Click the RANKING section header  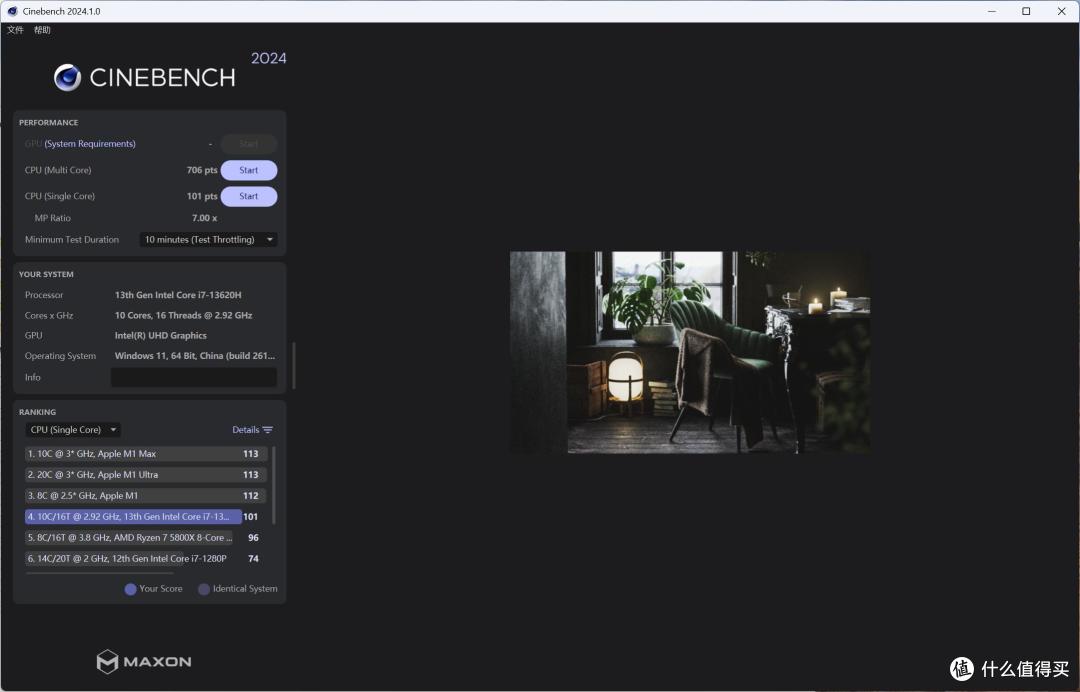click(37, 412)
